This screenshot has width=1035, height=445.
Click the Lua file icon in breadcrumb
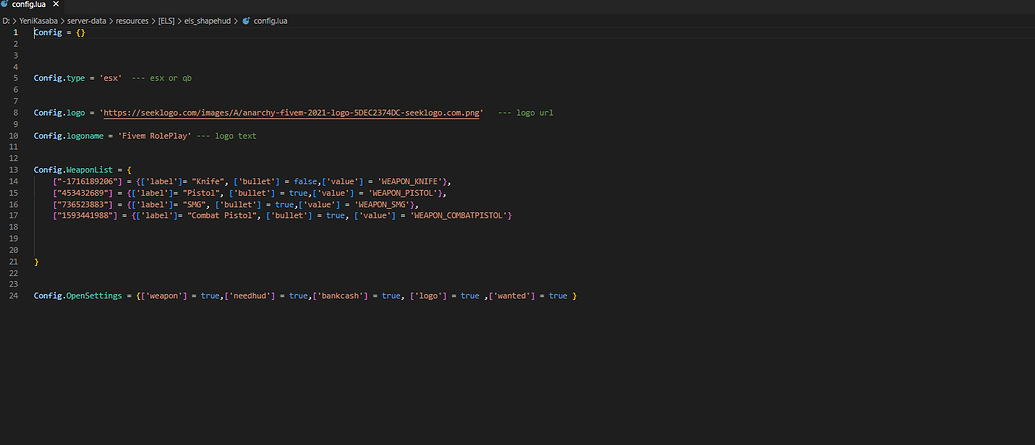[246, 21]
